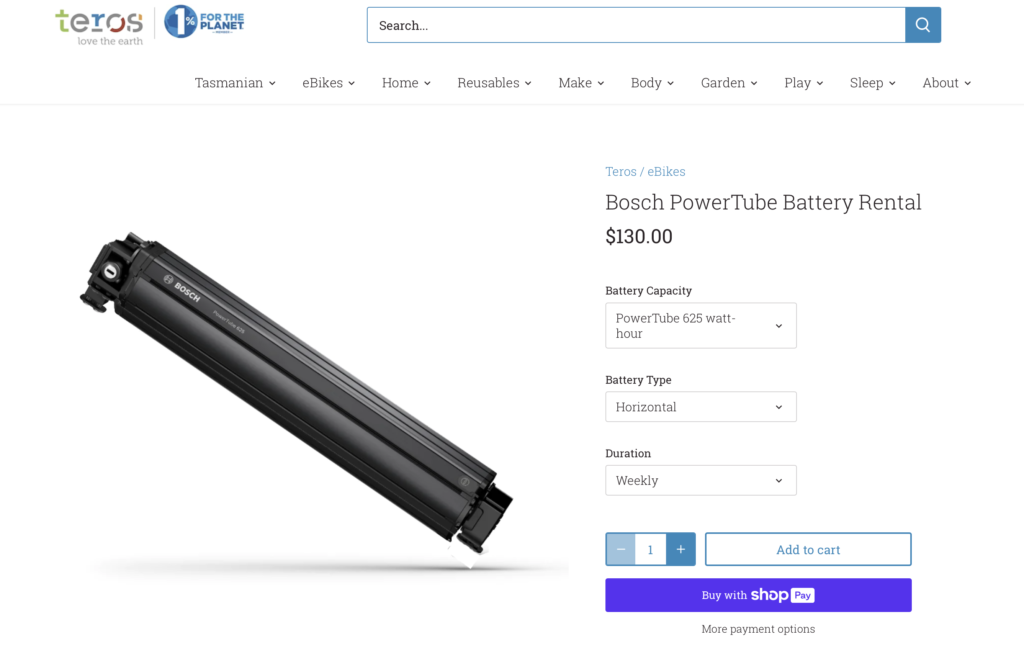Click the Add to cart button
The image size is (1024, 648).
tap(808, 549)
